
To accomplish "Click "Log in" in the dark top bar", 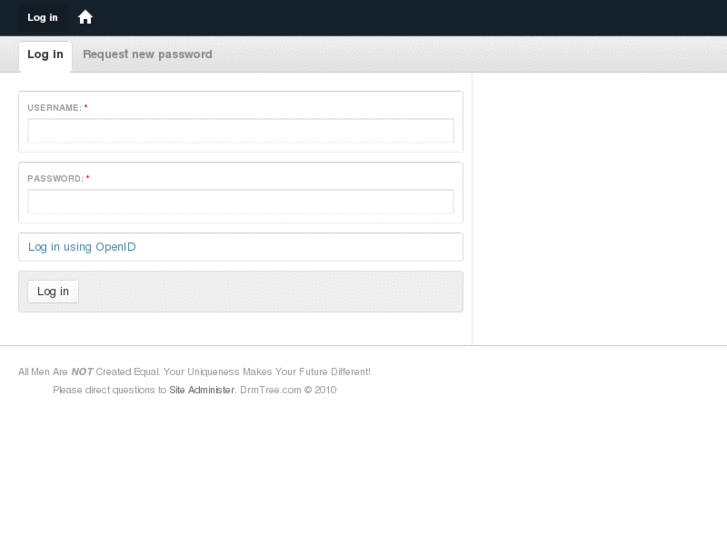I will (x=42, y=17).
